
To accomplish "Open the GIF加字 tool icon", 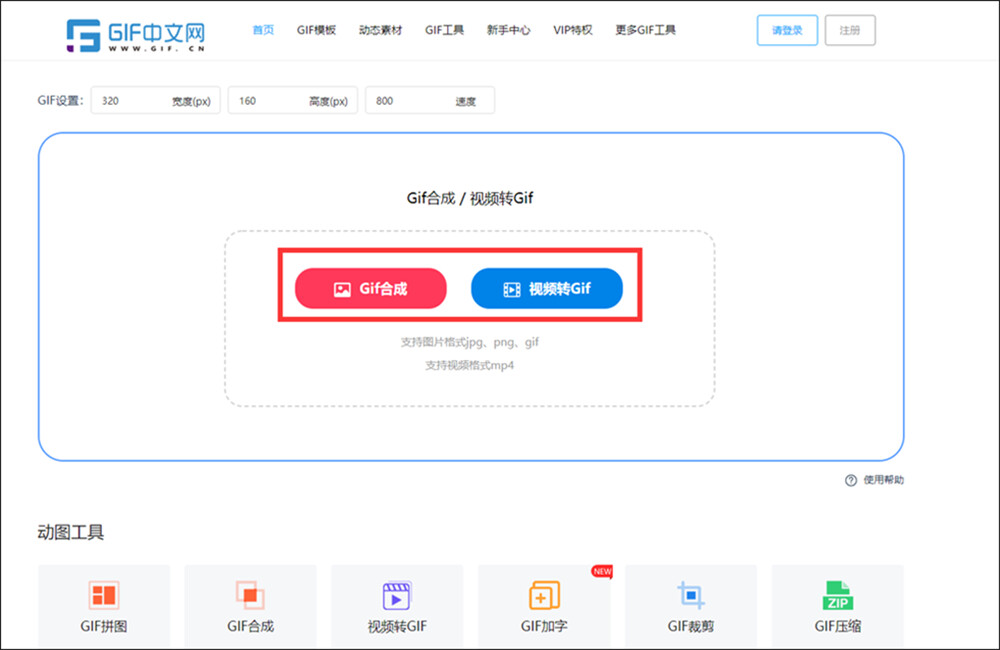I will (x=544, y=595).
